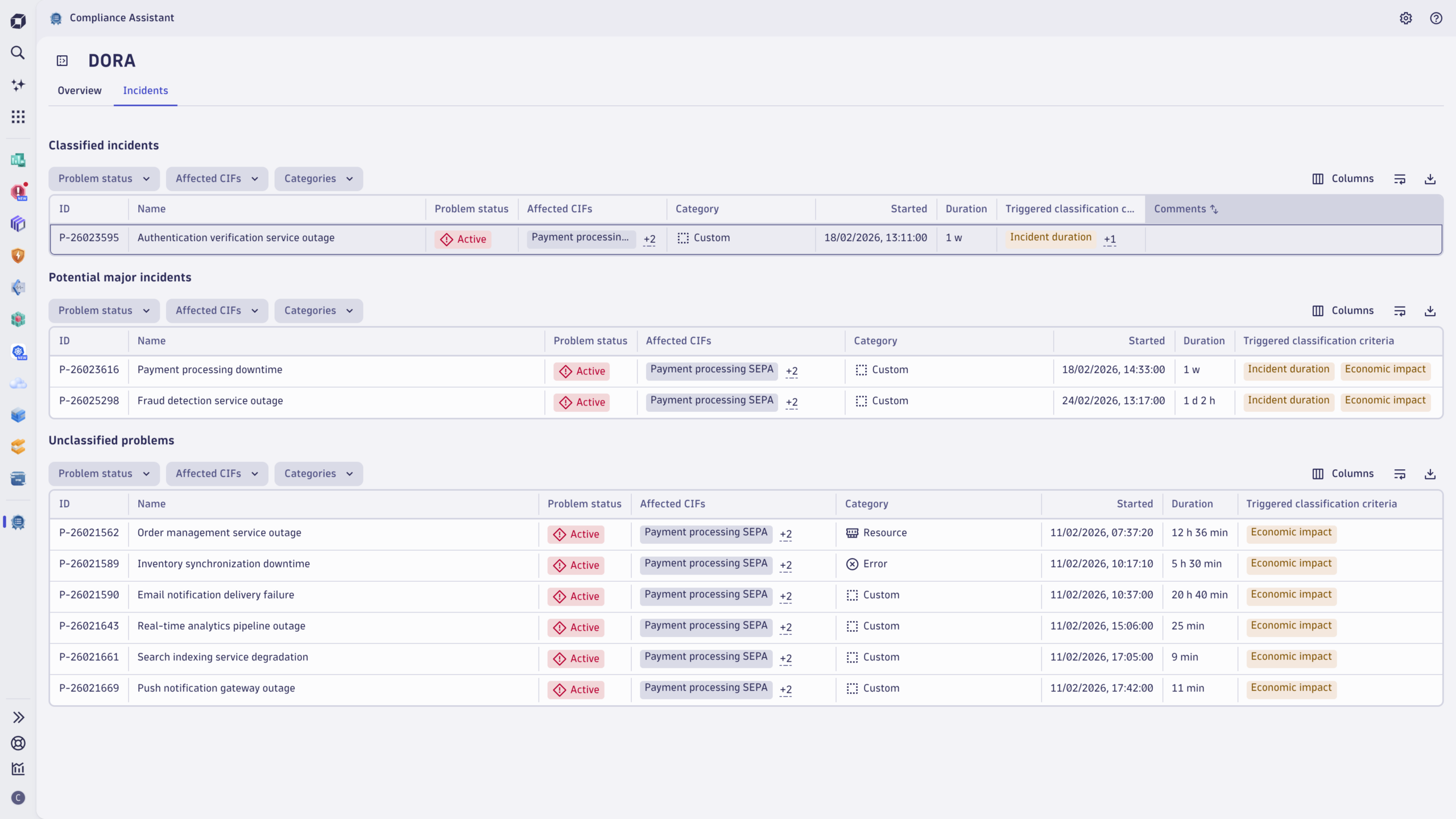Switch to the Overview tab

[x=79, y=90]
